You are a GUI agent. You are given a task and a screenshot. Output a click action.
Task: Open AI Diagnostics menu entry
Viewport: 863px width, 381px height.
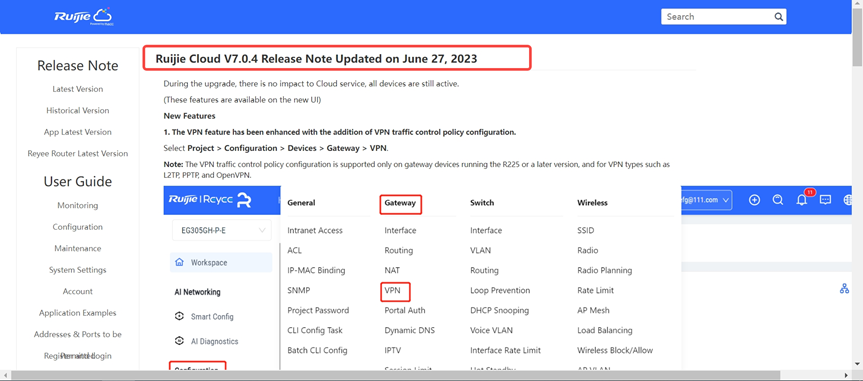[214, 341]
